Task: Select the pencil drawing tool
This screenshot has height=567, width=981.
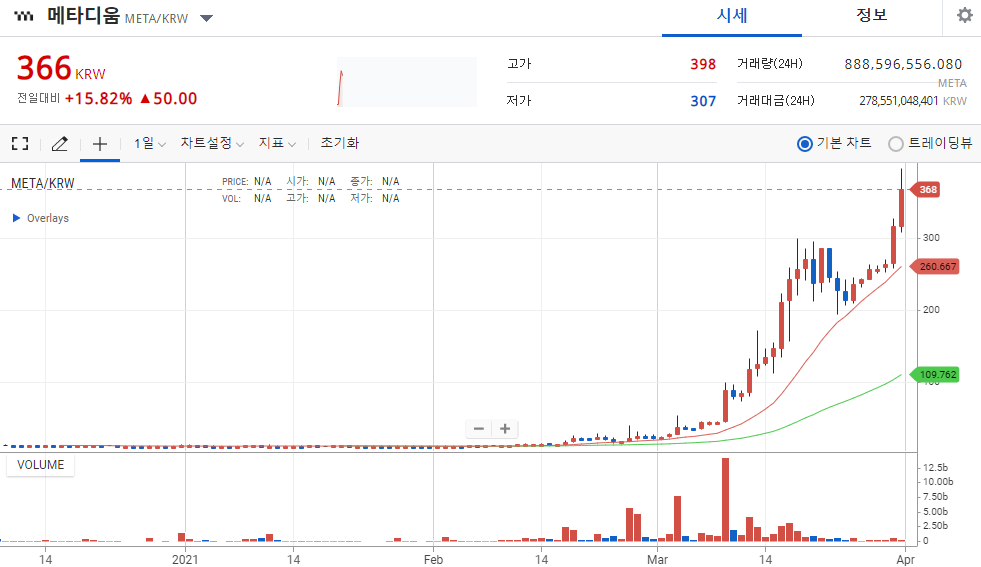Action: [x=59, y=143]
